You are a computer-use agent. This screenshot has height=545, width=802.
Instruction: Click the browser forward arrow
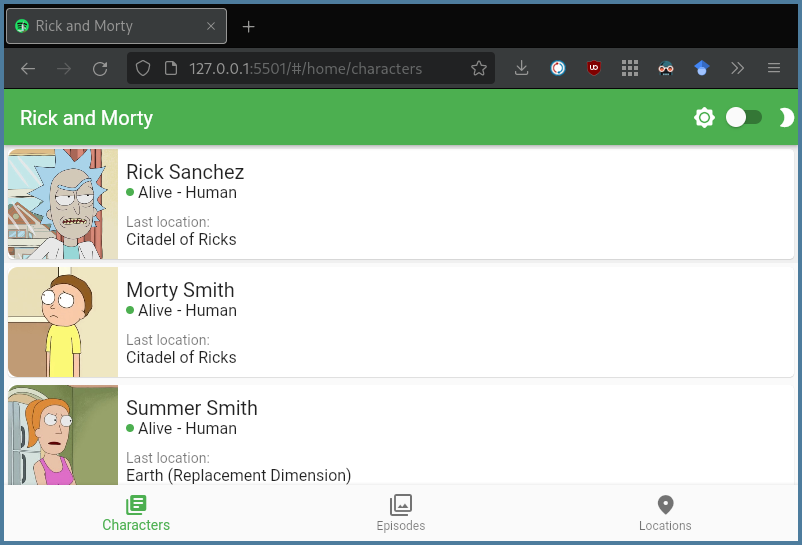click(64, 68)
